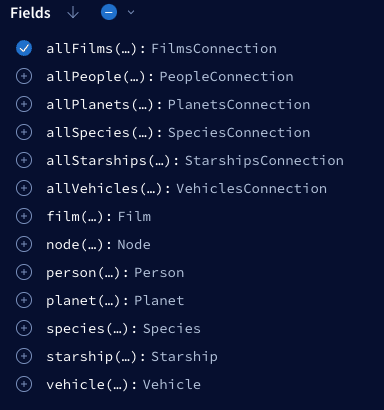384x410 pixels.
Task: Add the allPlanets field with its plus icon
Action: point(24,104)
